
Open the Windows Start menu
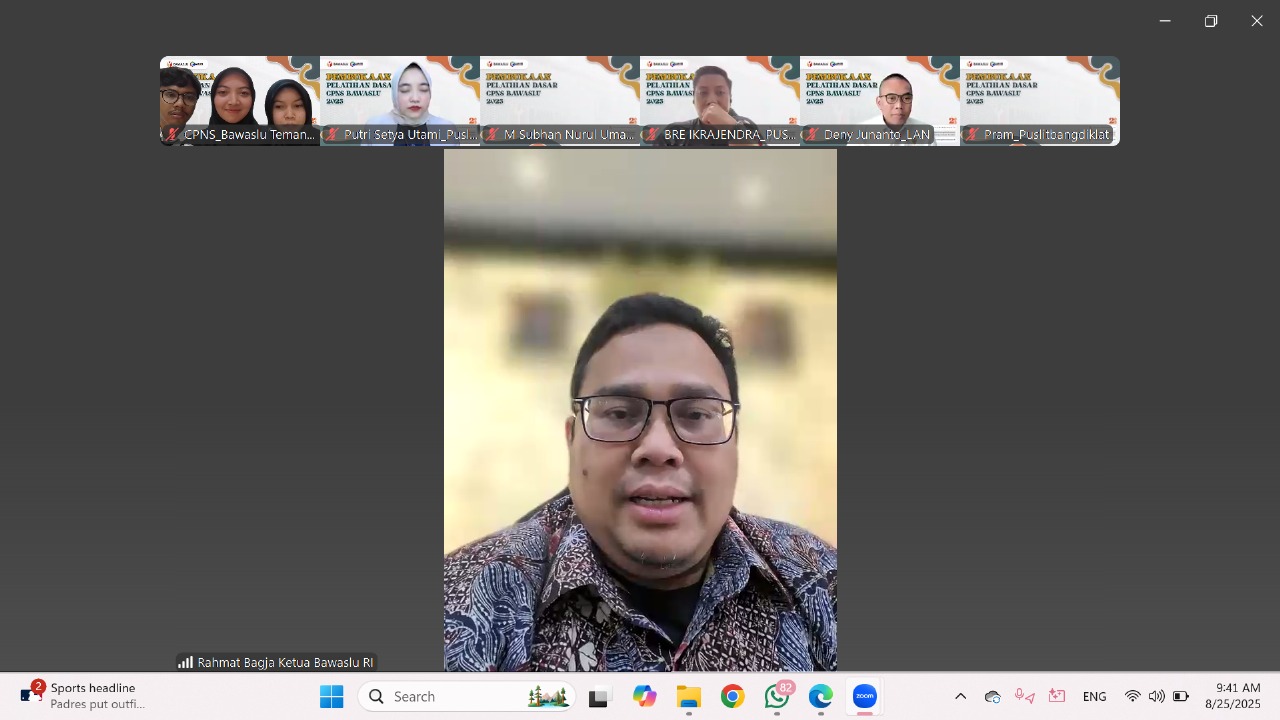[x=331, y=696]
